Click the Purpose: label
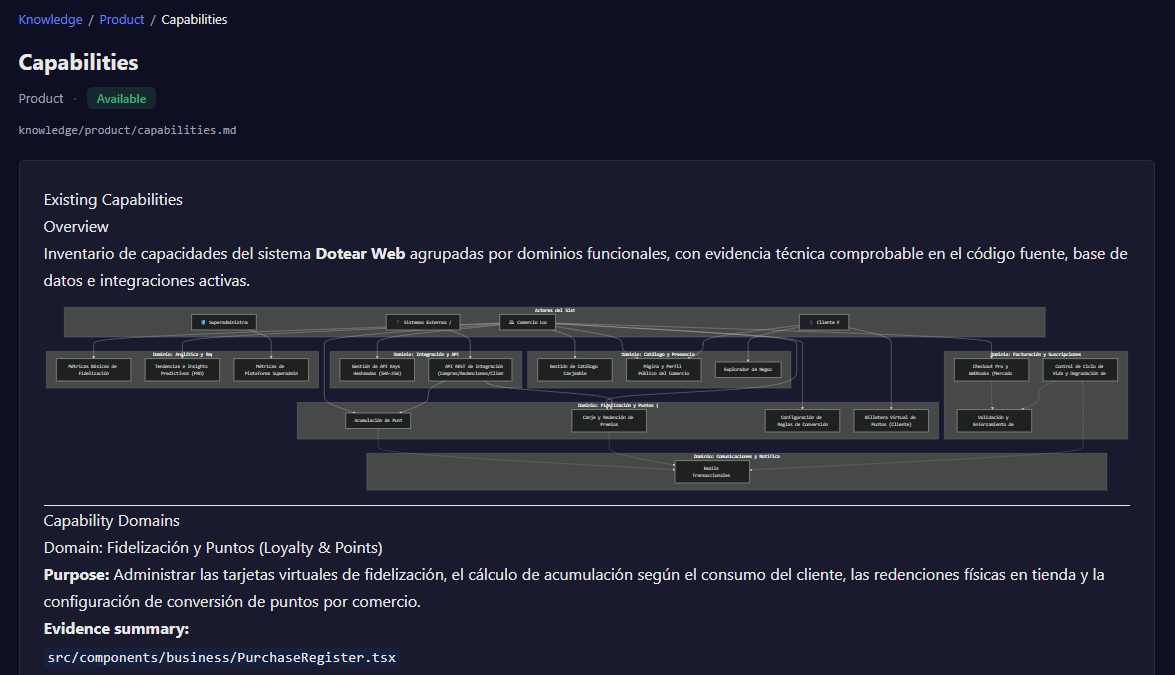Screen dimensions: 1175x675 tap(76, 575)
